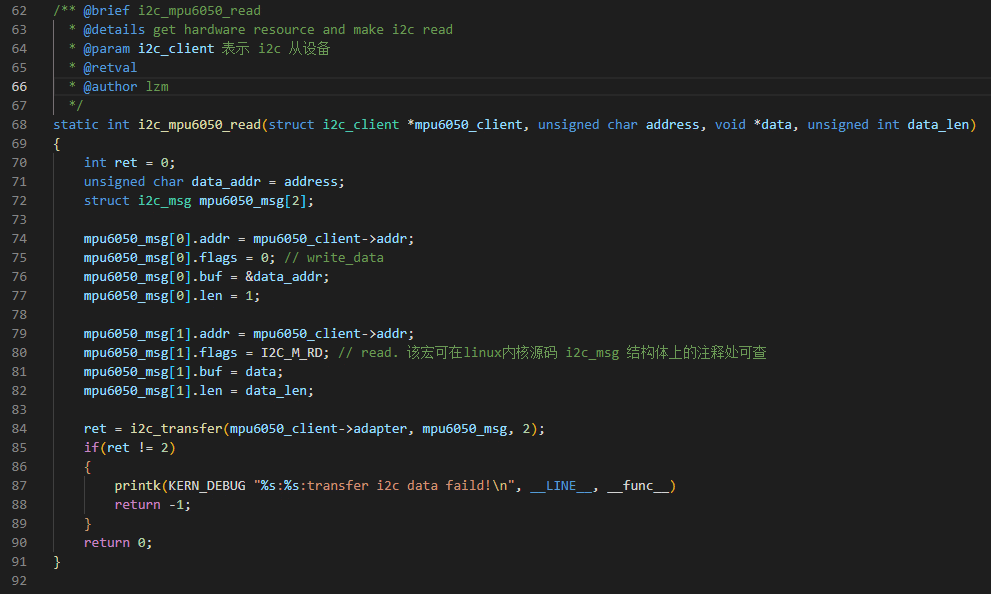Viewport: 991px width, 594px height.
Task: Select the function name i2c_mpu6050_read on line 68
Action: tap(199, 124)
